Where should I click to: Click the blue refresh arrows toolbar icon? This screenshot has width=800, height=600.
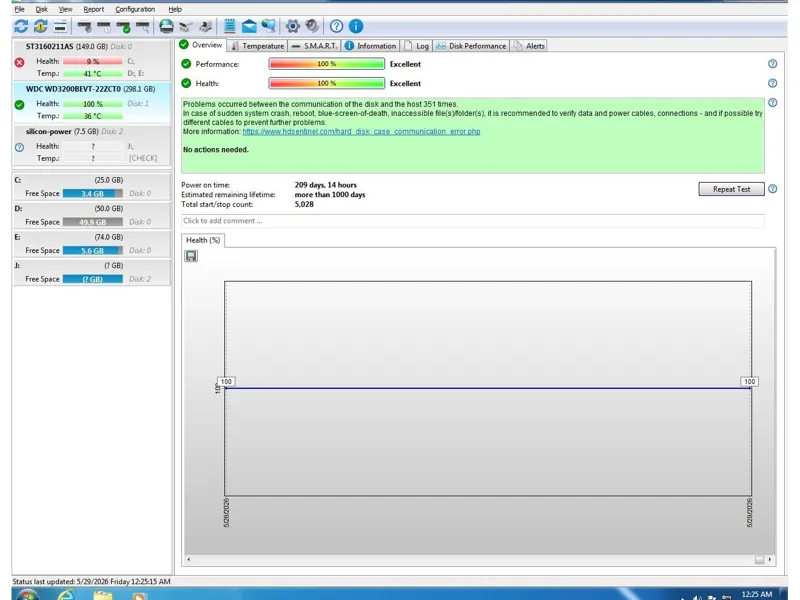[x=21, y=26]
